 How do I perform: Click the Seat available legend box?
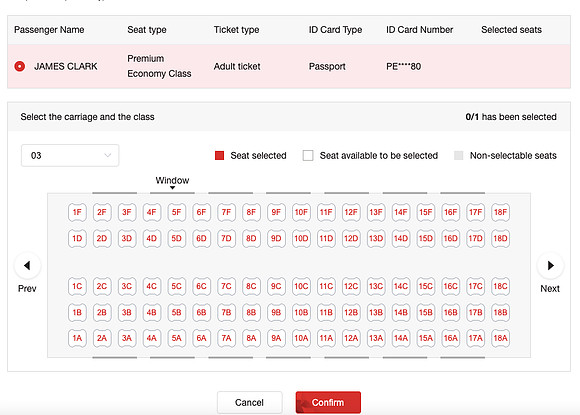tap(308, 155)
